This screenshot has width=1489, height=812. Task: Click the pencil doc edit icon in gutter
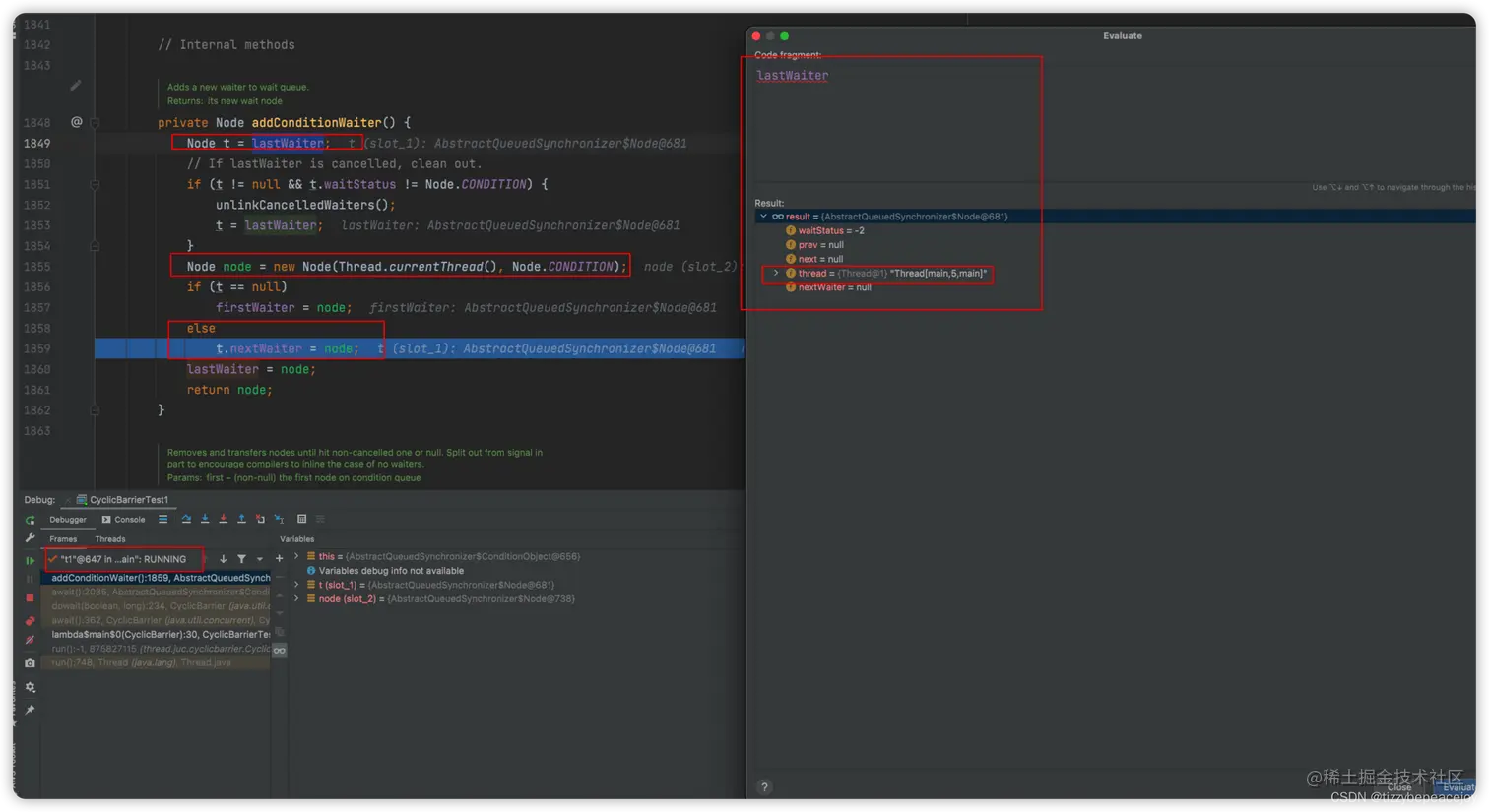[x=76, y=86]
